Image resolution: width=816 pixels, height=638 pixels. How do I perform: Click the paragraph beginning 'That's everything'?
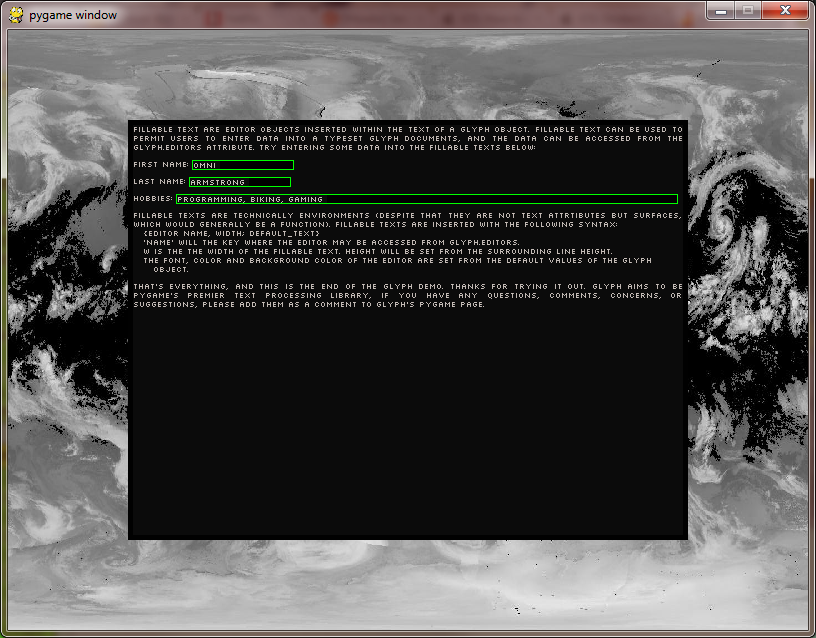pyautogui.click(x=407, y=295)
